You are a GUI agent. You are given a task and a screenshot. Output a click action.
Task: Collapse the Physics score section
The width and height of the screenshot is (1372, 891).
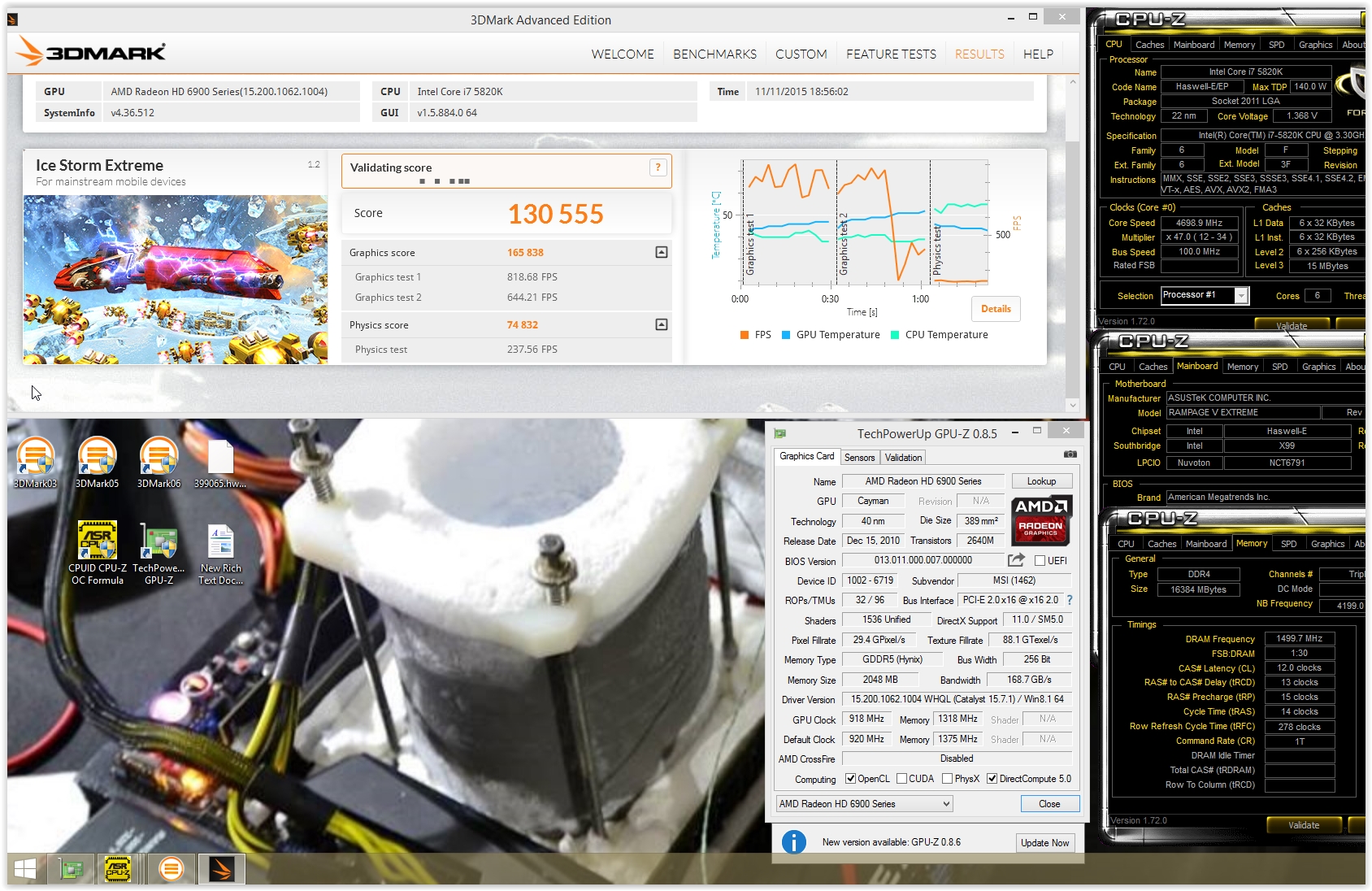[x=662, y=325]
